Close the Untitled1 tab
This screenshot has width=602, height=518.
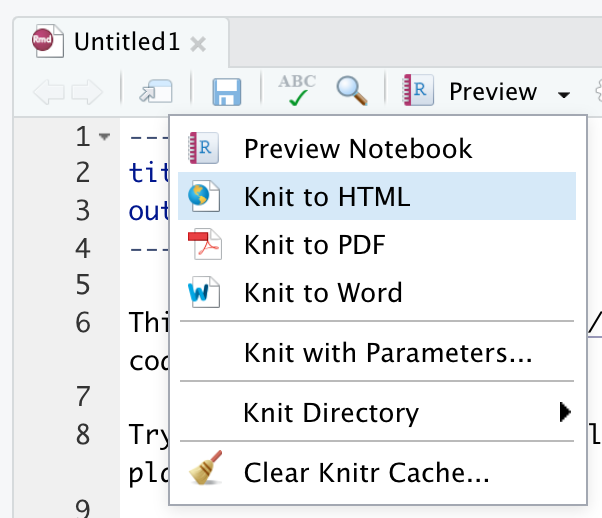[x=198, y=44]
